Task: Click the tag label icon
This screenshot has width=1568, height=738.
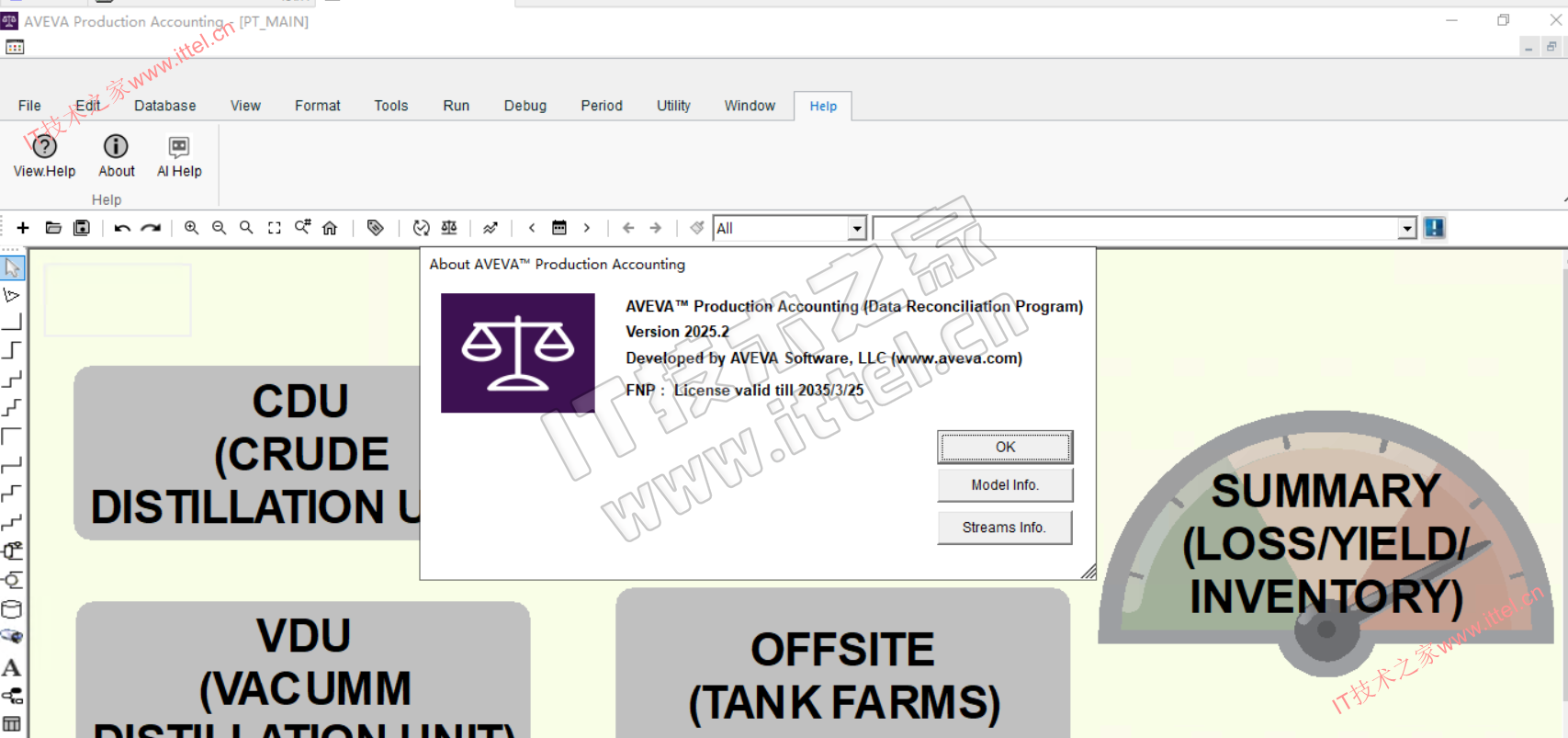Action: (375, 228)
